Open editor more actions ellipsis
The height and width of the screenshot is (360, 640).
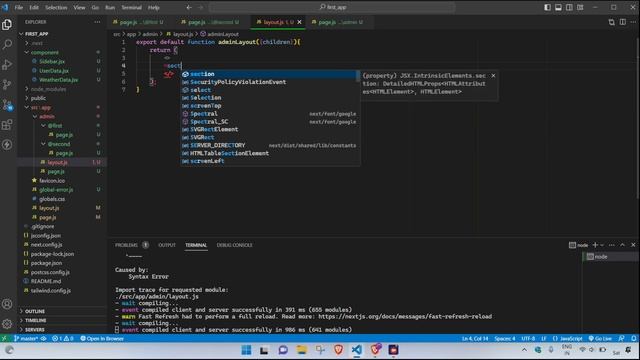coord(633,22)
